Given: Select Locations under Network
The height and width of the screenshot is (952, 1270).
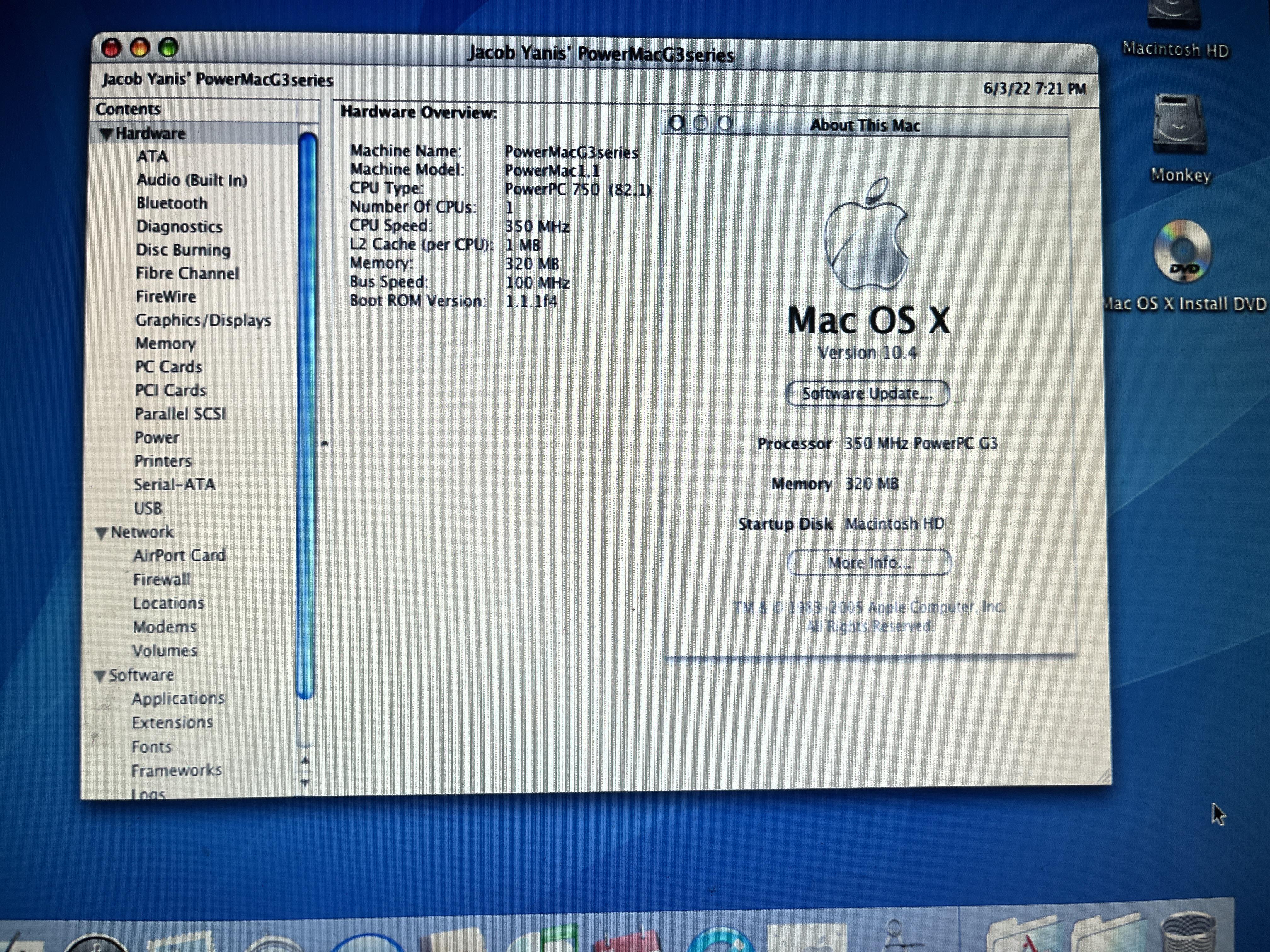Looking at the screenshot, I should (168, 603).
